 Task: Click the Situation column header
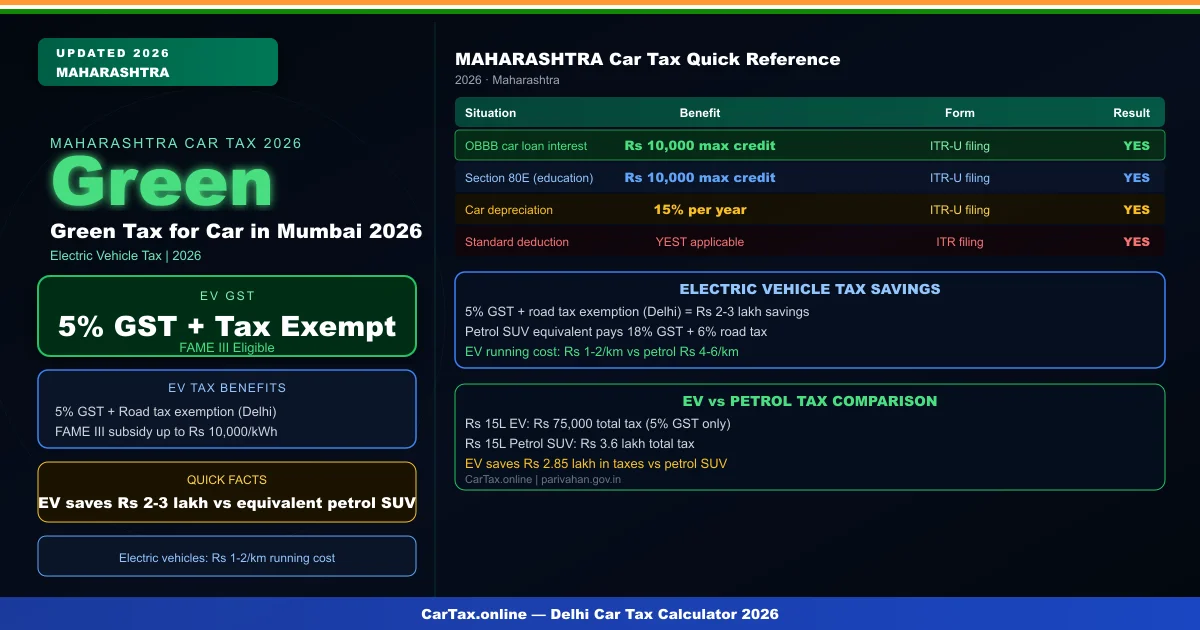click(x=491, y=113)
